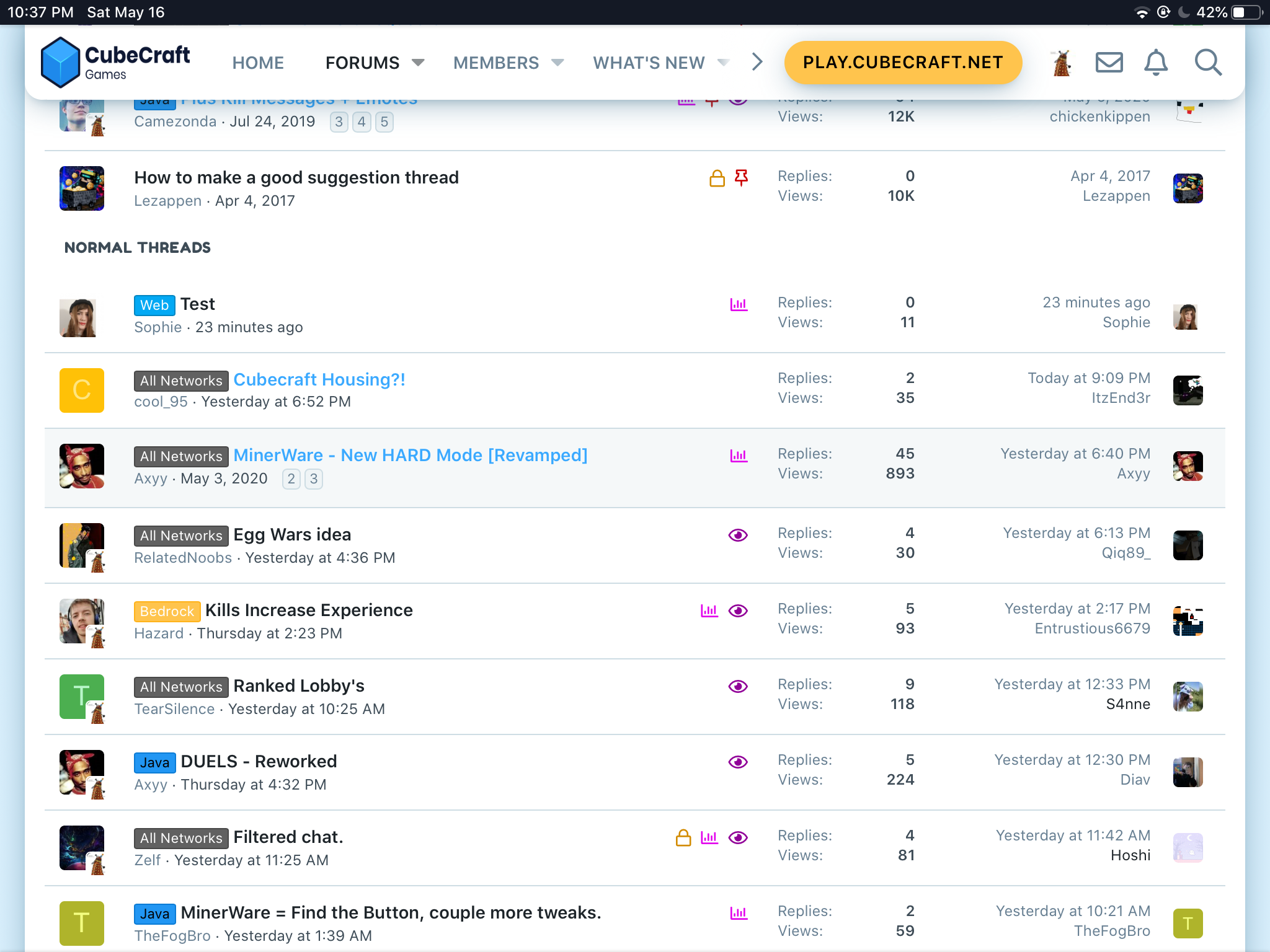Click the lock icon on Filtered chat thread

tap(683, 837)
